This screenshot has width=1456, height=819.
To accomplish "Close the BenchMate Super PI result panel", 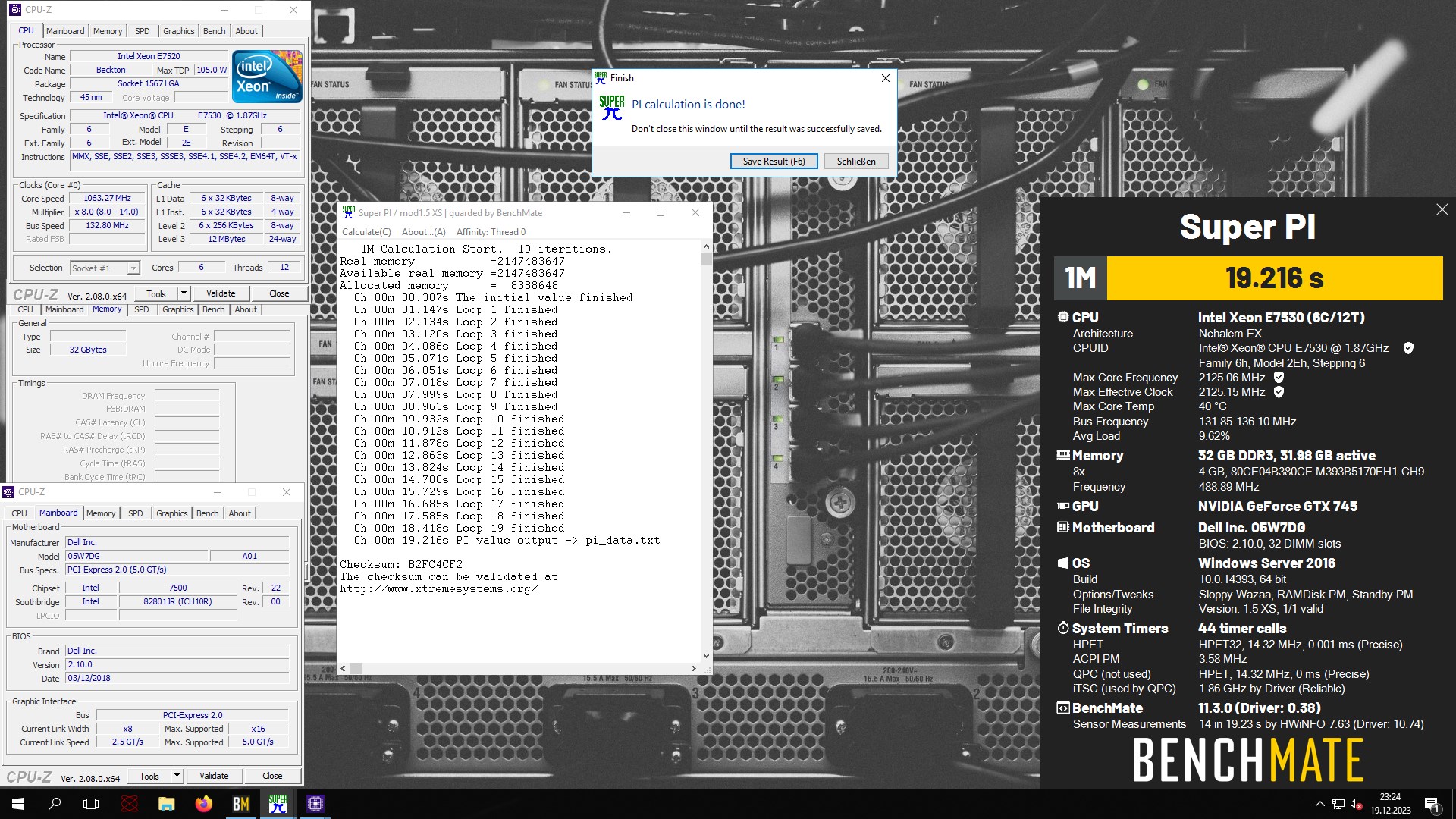I will [1442, 209].
